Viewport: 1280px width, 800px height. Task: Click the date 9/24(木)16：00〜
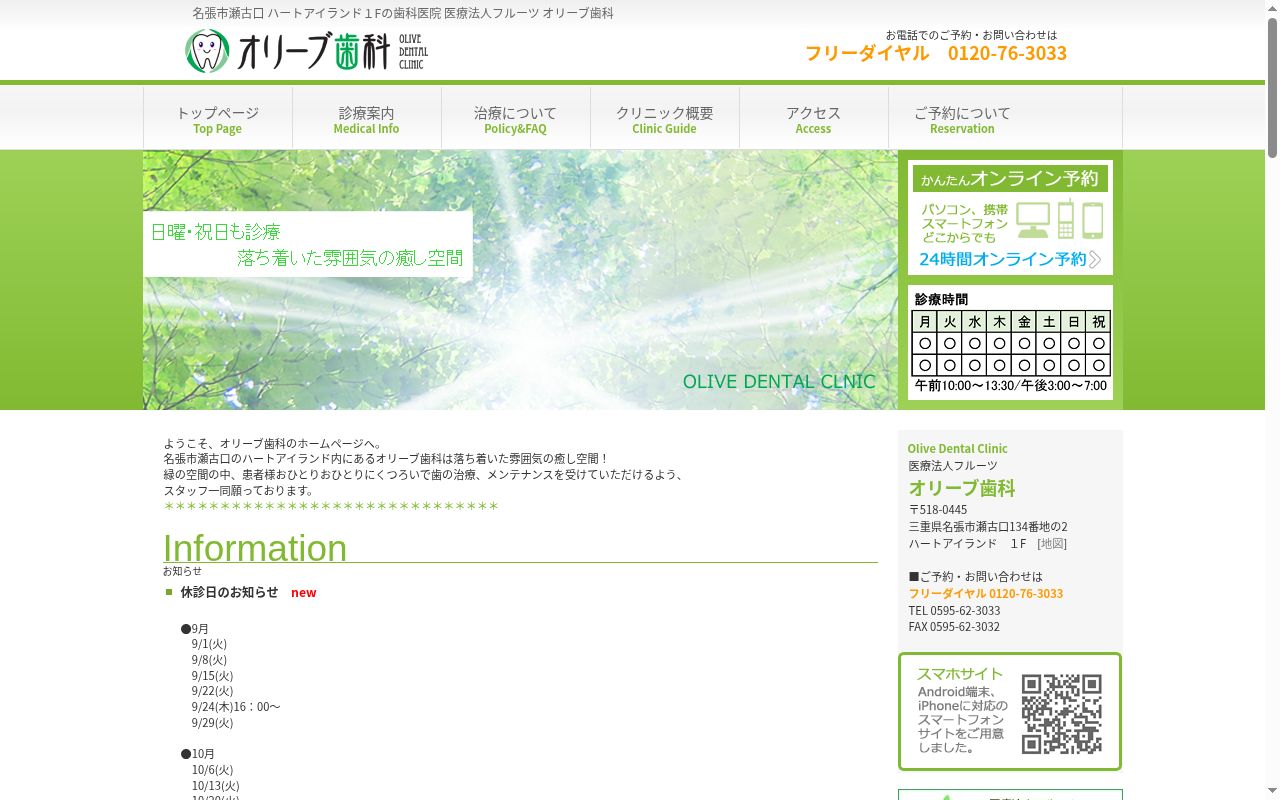pyautogui.click(x=236, y=707)
